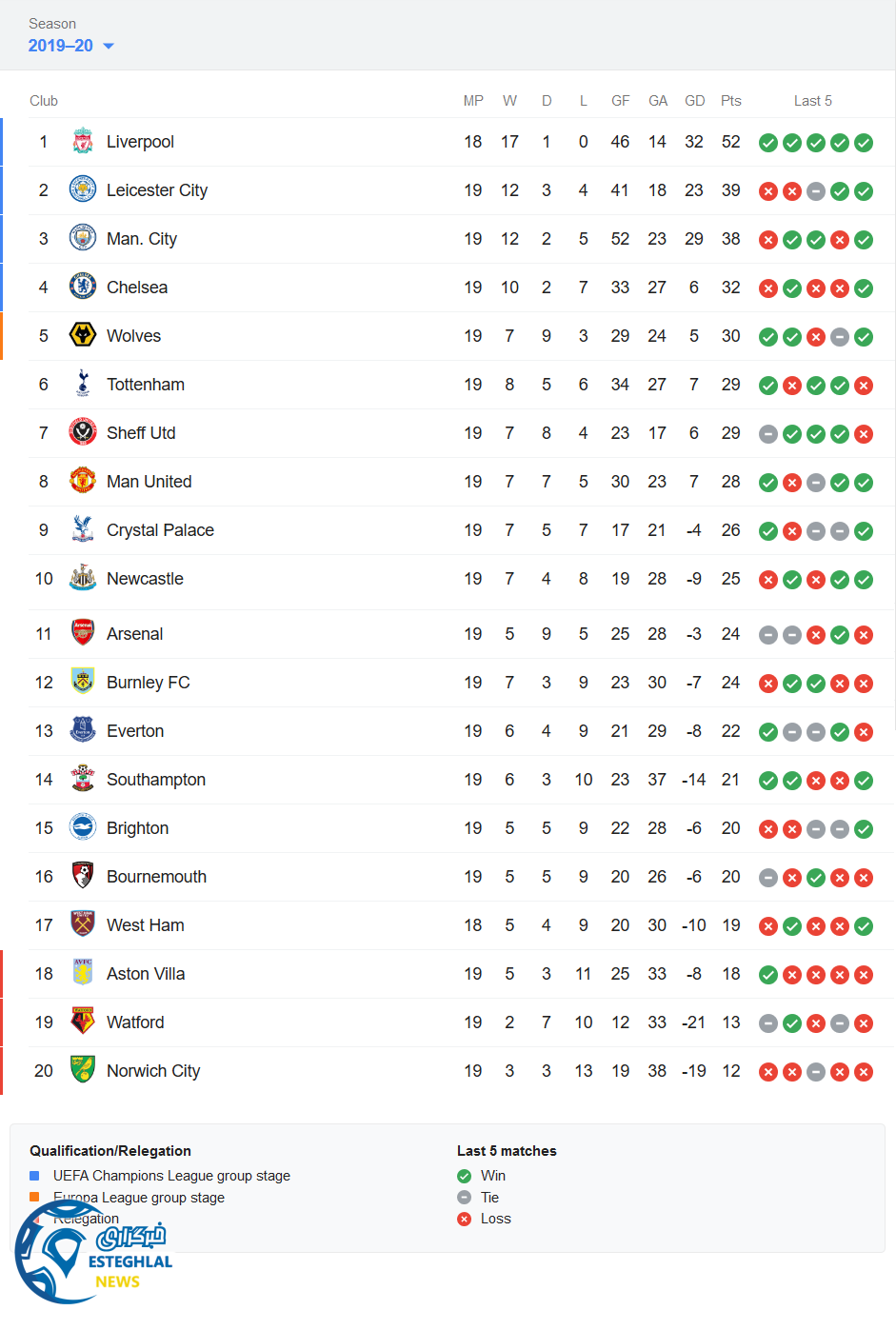Open the Crystal Palace team link

(x=160, y=530)
